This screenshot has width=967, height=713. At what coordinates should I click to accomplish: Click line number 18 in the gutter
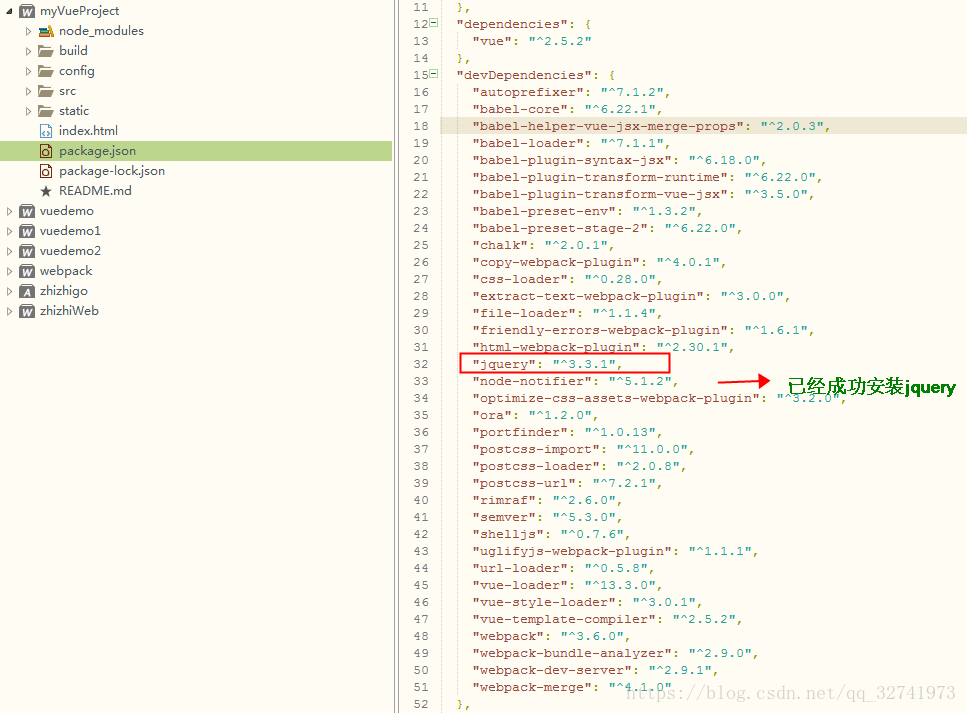point(421,126)
